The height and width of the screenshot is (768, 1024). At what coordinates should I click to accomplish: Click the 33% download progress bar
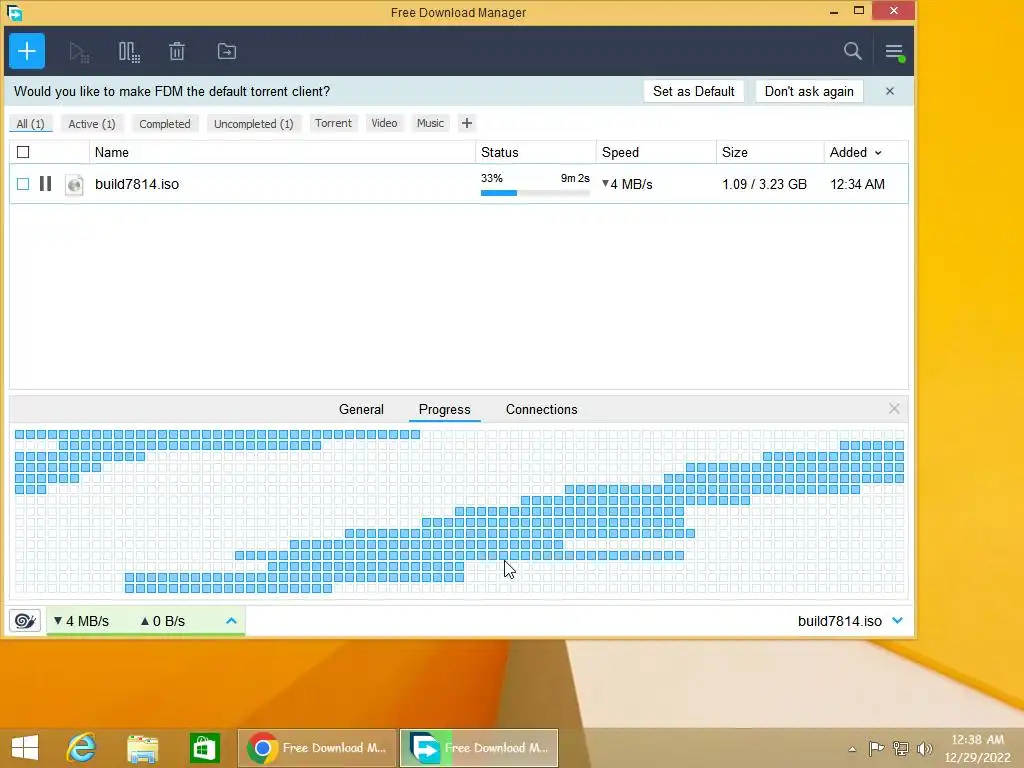[535, 193]
